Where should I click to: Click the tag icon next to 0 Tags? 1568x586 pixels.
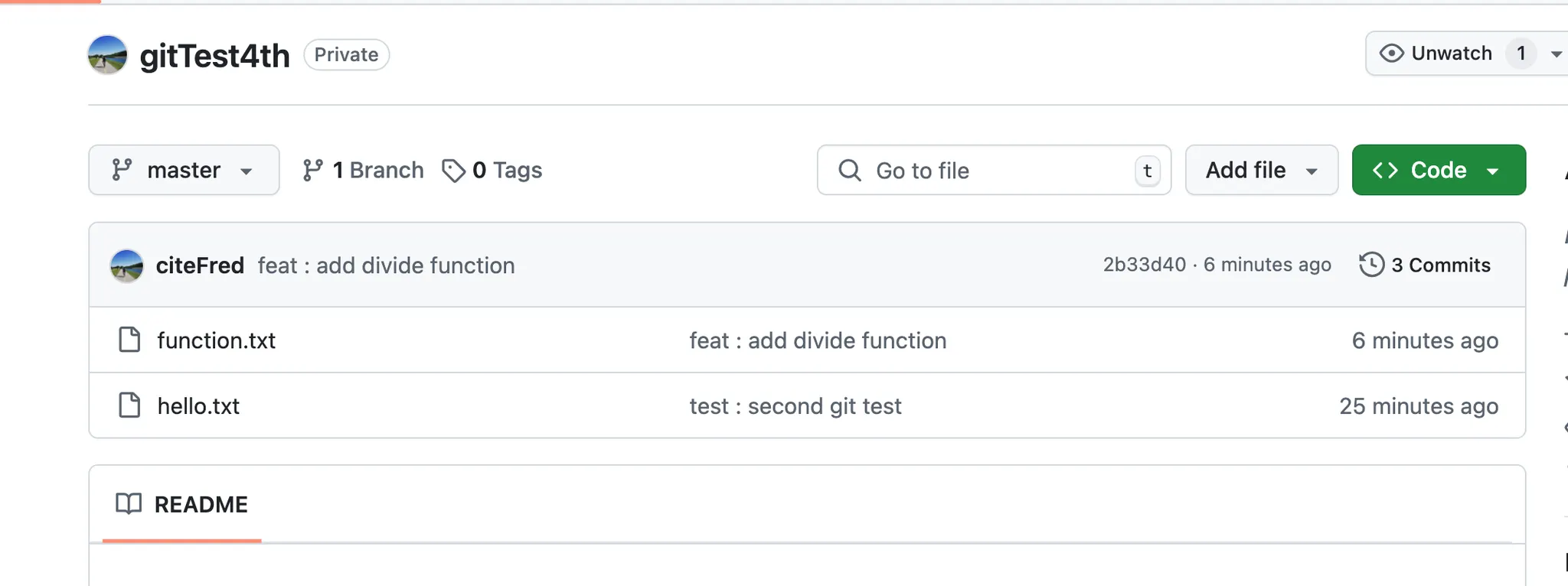453,170
